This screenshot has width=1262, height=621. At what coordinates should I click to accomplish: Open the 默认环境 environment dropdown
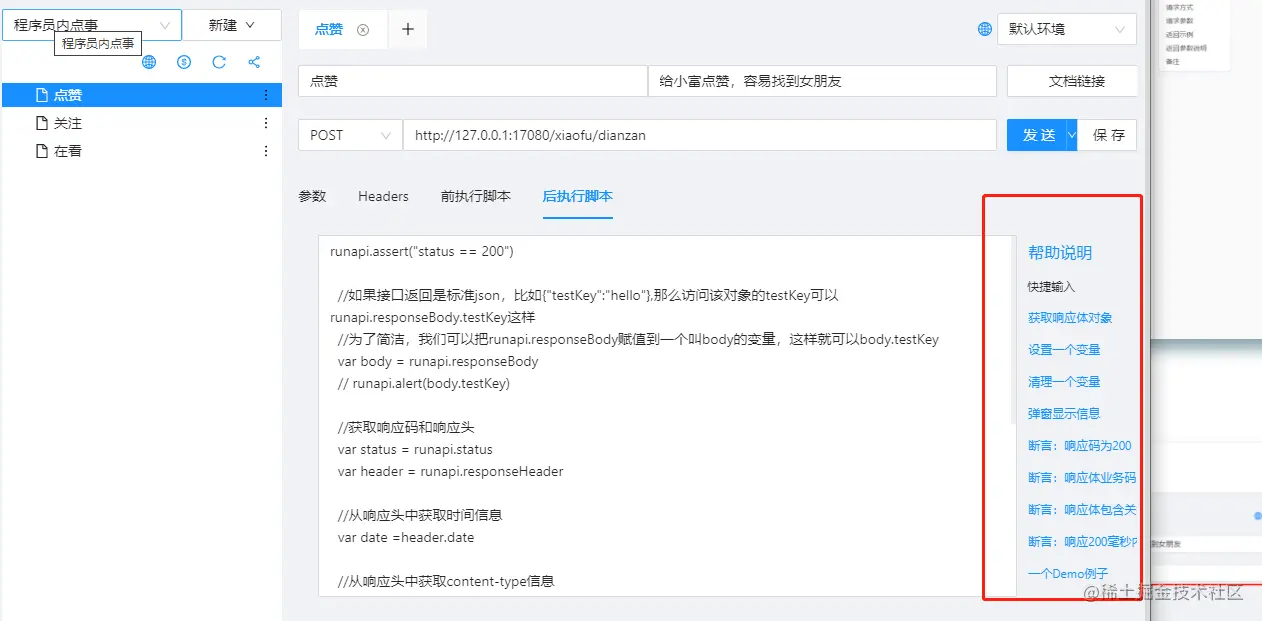click(1067, 29)
